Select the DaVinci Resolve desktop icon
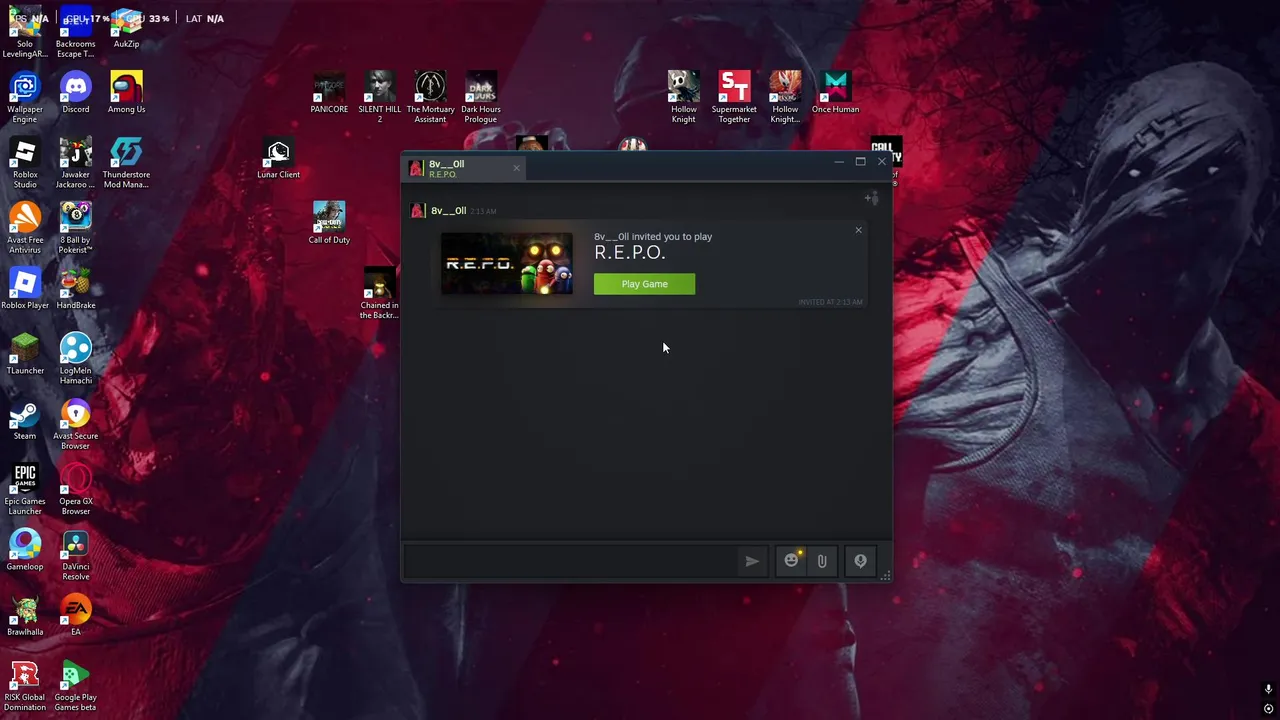The image size is (1280, 720). pos(75,554)
